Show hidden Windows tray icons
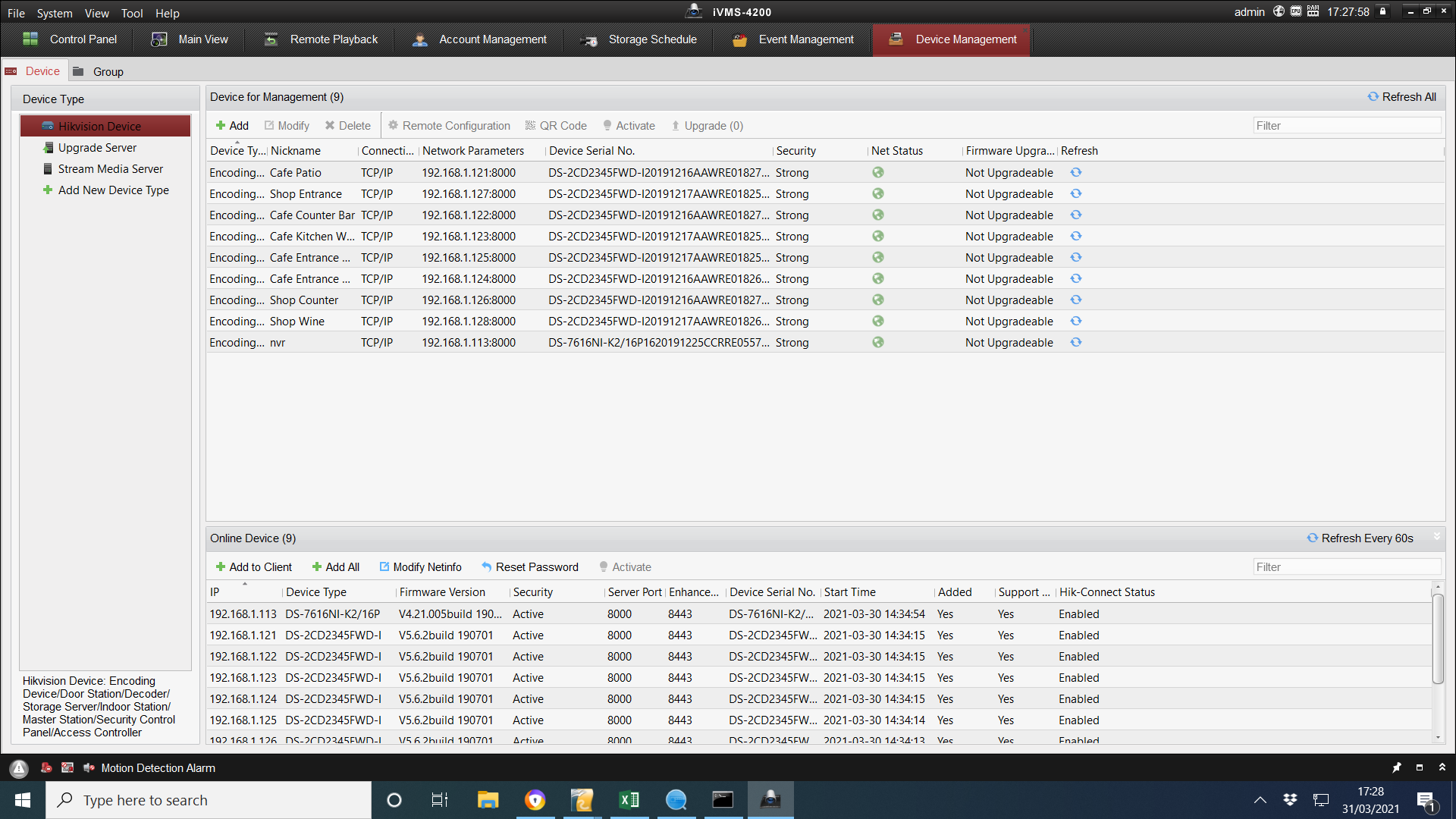This screenshot has width=1456, height=819. click(1260, 800)
